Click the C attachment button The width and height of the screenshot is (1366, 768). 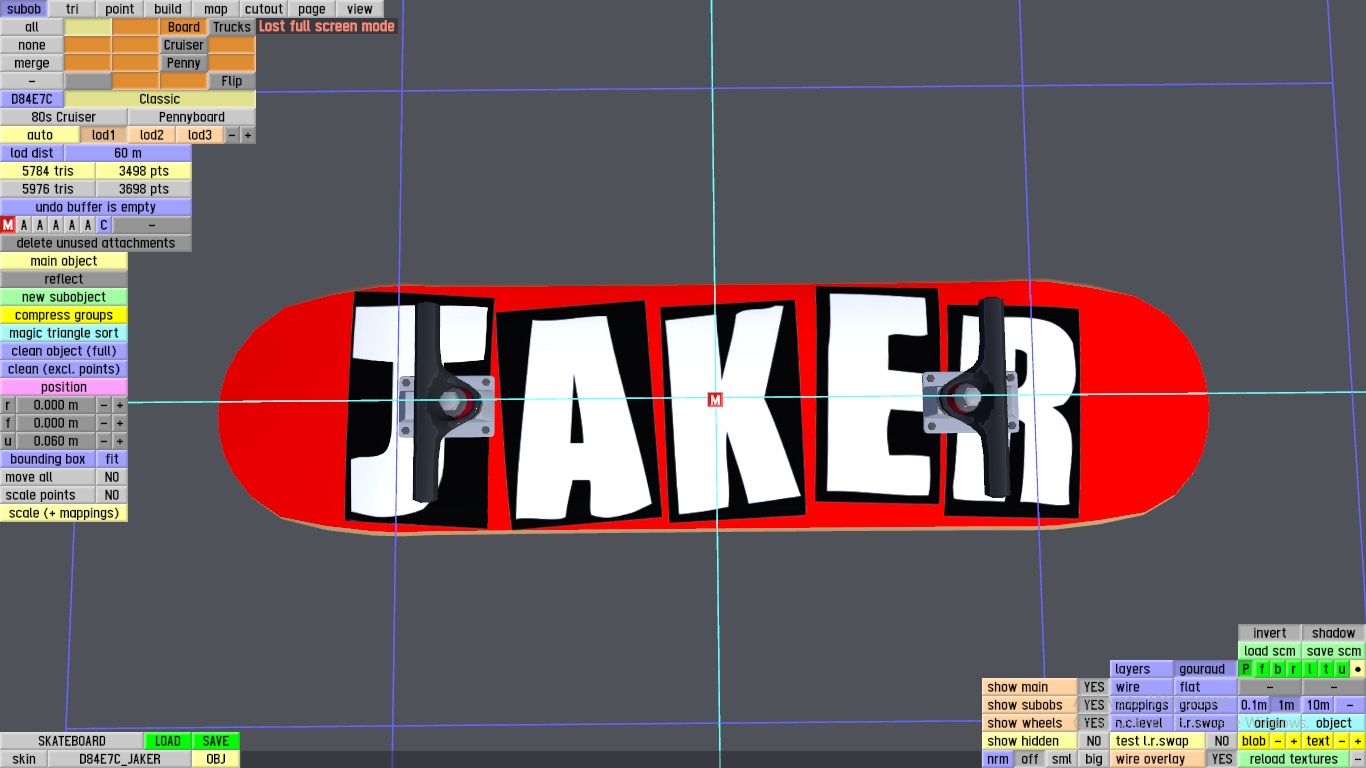click(x=104, y=225)
